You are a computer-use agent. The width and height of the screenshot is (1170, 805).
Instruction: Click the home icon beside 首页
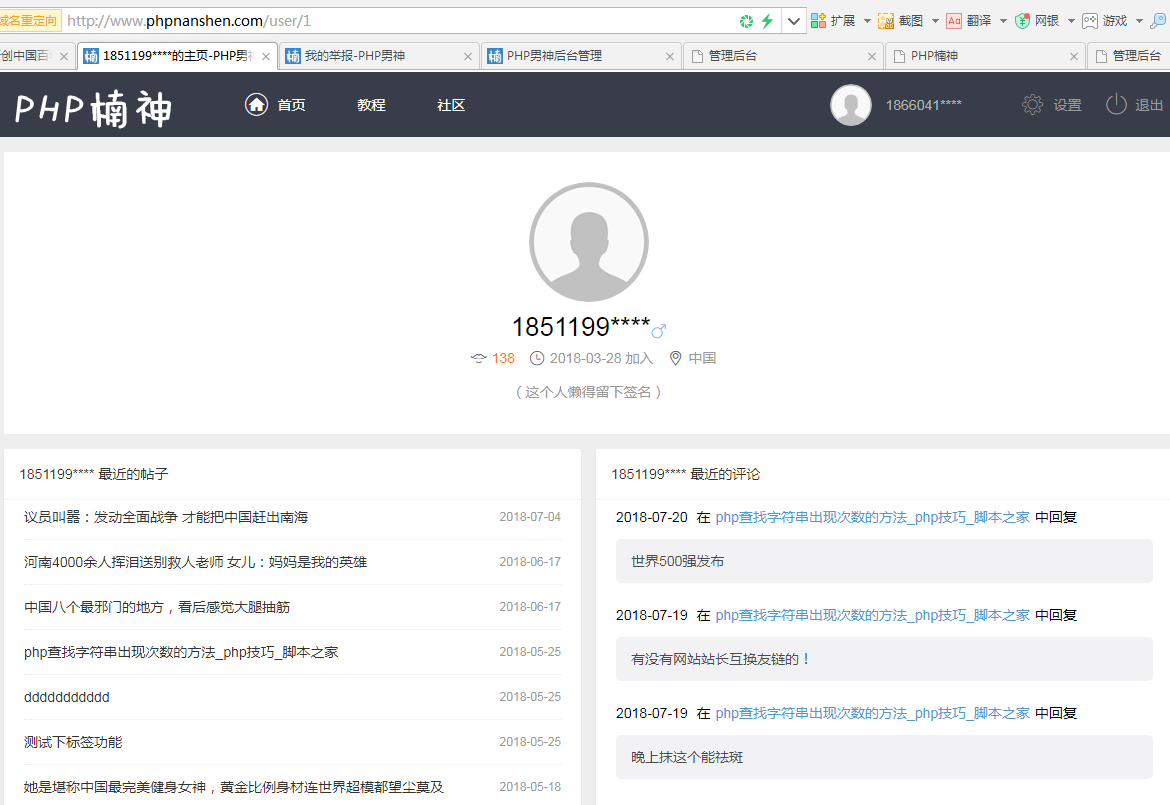[x=256, y=104]
